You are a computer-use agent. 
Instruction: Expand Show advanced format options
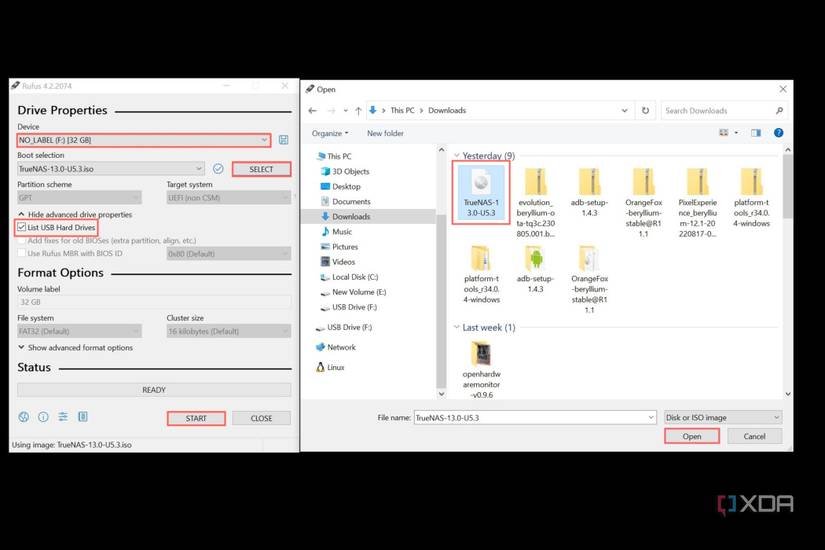pyautogui.click(x=75, y=348)
